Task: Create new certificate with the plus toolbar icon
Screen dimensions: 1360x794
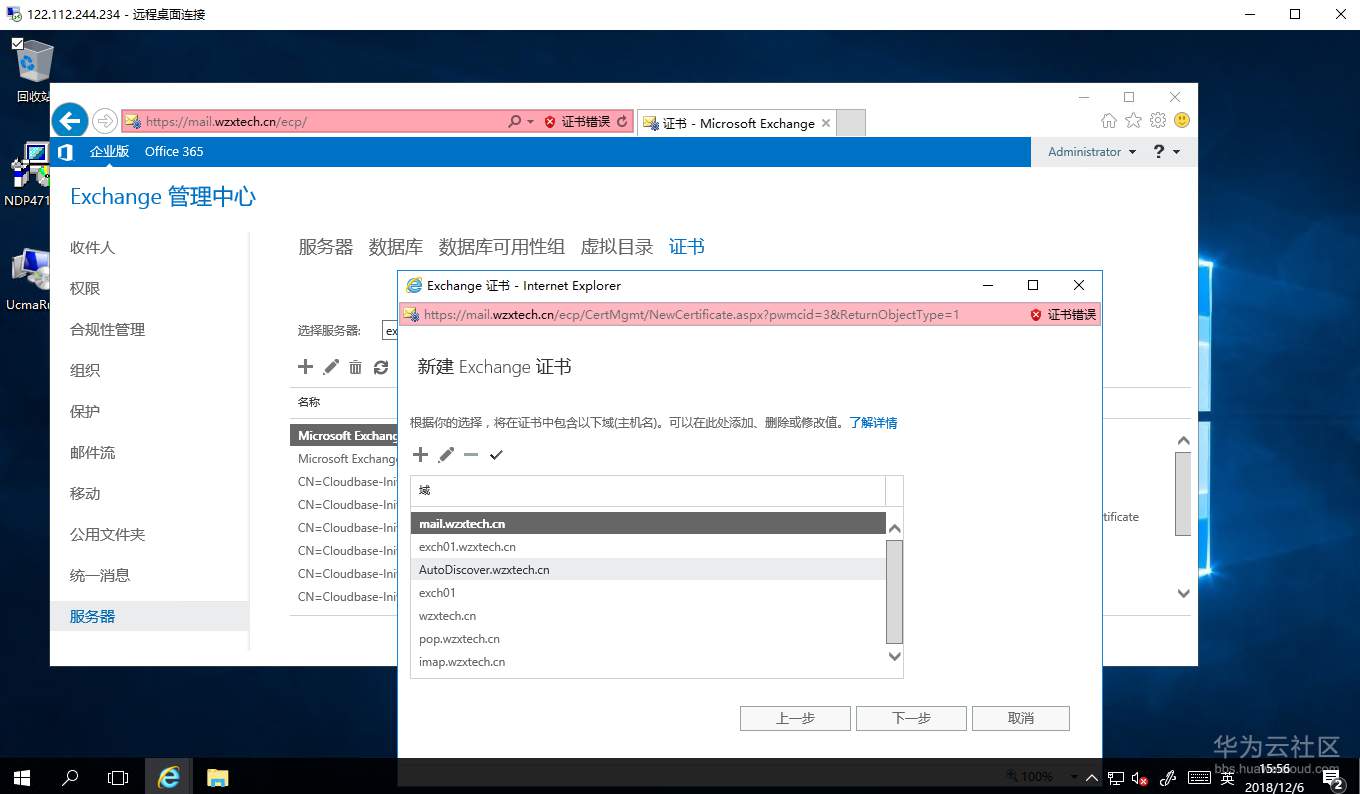Action: pos(305,367)
